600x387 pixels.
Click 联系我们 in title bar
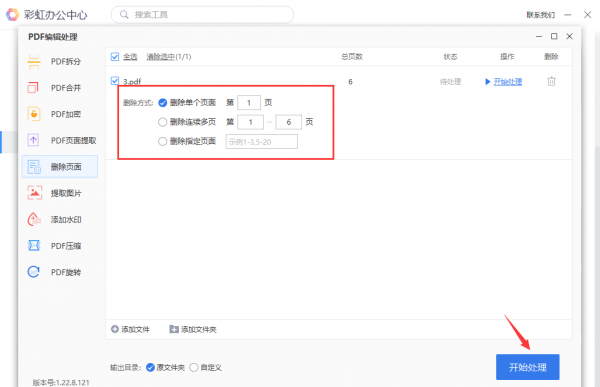(x=541, y=15)
